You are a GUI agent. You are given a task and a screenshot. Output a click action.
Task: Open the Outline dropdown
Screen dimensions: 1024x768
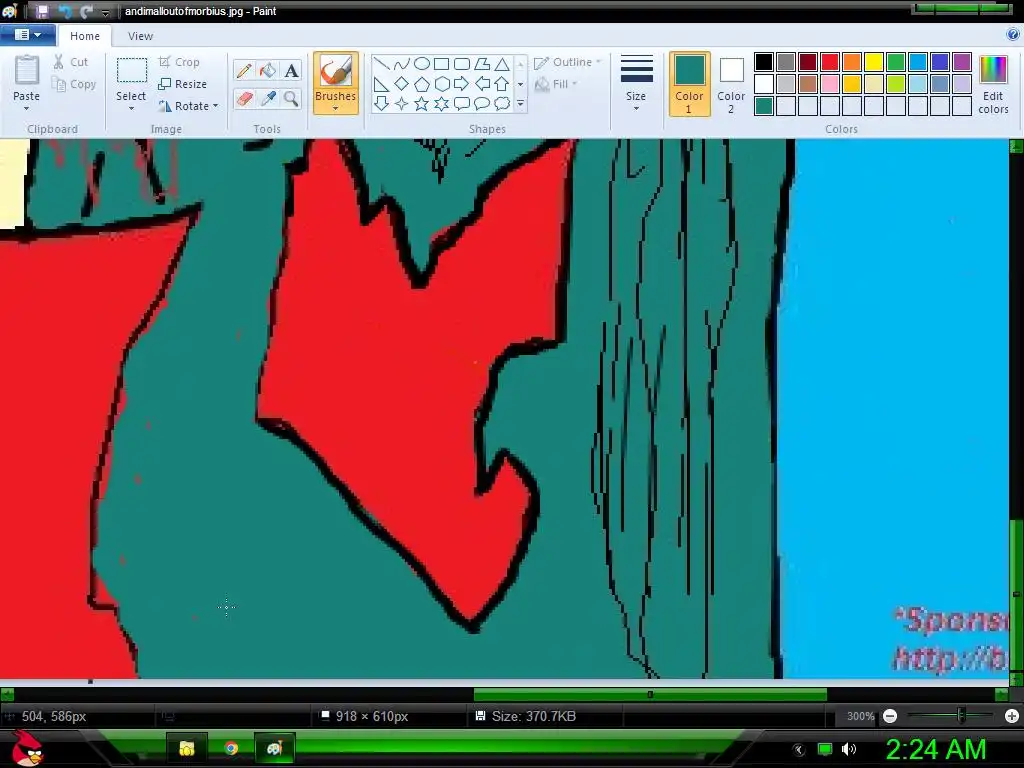click(x=568, y=62)
